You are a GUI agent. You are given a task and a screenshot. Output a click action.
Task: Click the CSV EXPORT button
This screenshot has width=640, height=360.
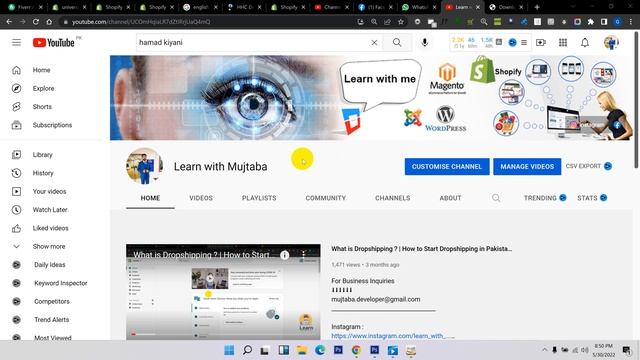pyautogui.click(x=589, y=166)
